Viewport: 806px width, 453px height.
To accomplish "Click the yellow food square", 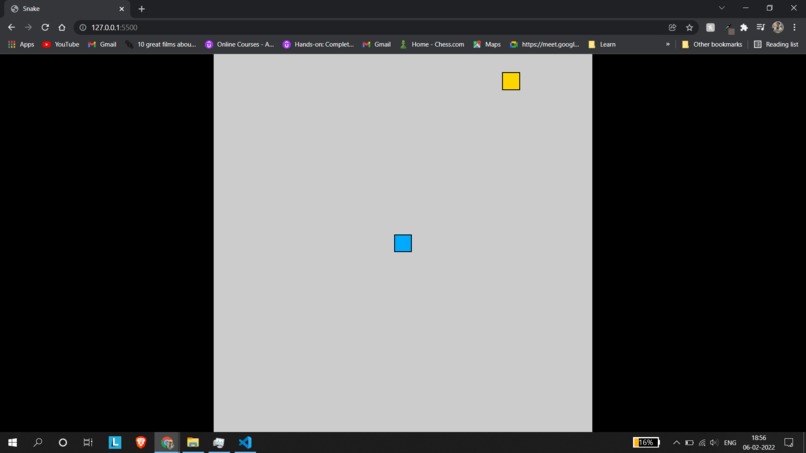I will (511, 81).
